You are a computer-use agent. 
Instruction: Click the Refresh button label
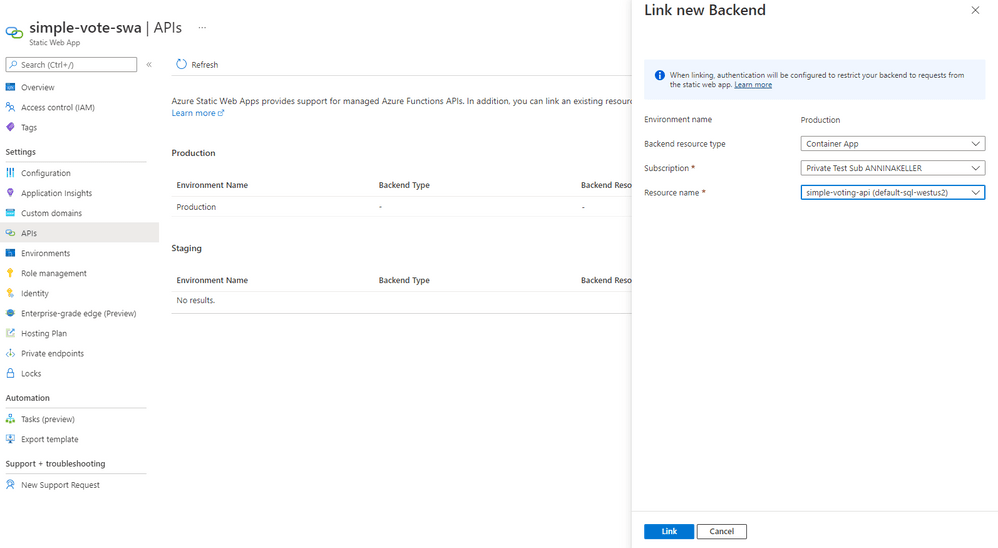coord(204,65)
